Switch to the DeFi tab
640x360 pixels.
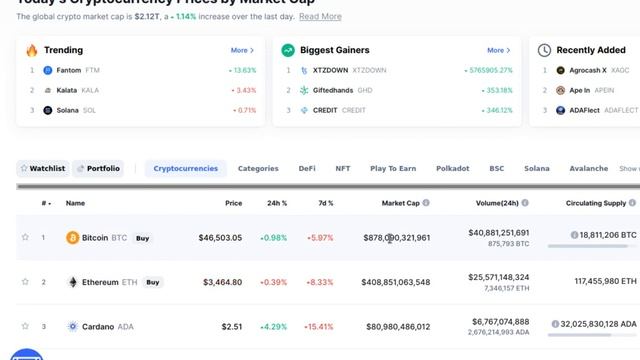point(307,169)
